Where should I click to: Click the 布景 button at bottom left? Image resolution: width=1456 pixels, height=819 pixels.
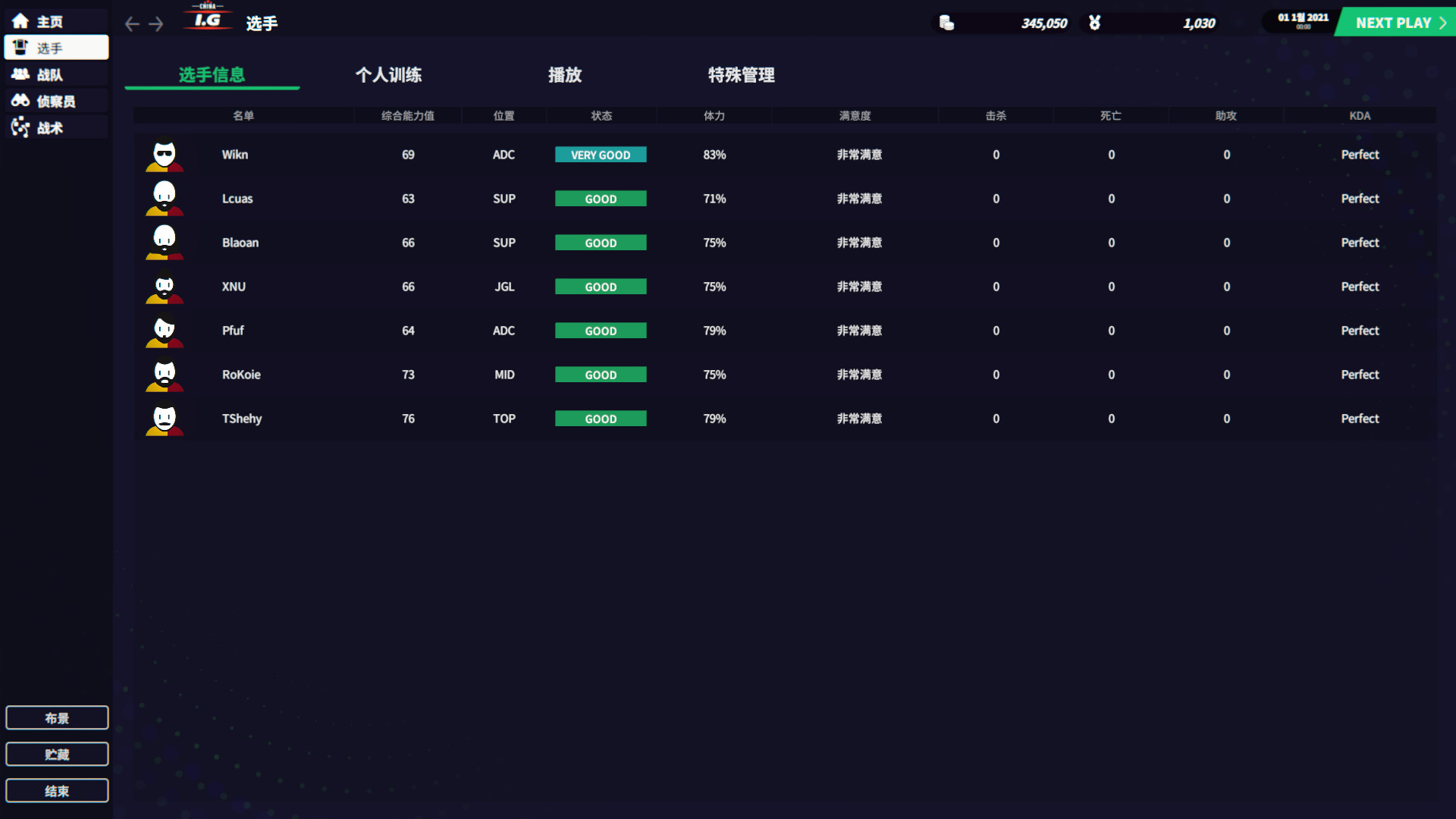[x=57, y=717]
